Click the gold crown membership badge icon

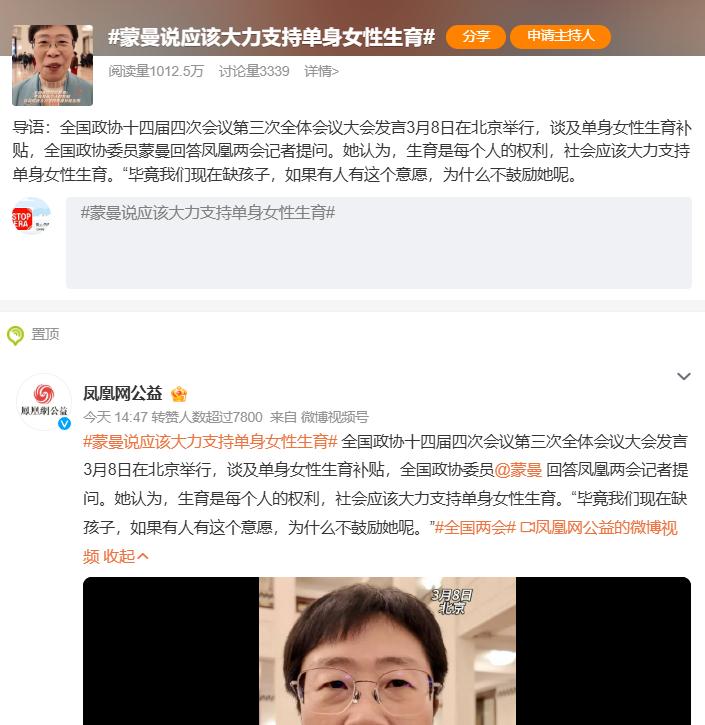(x=179, y=394)
